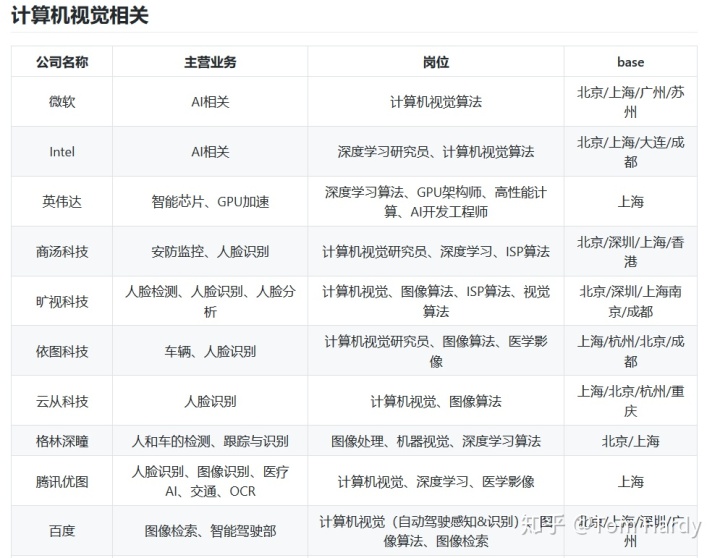Click the 上海/杭州/北京/成都 base cell

(630, 352)
